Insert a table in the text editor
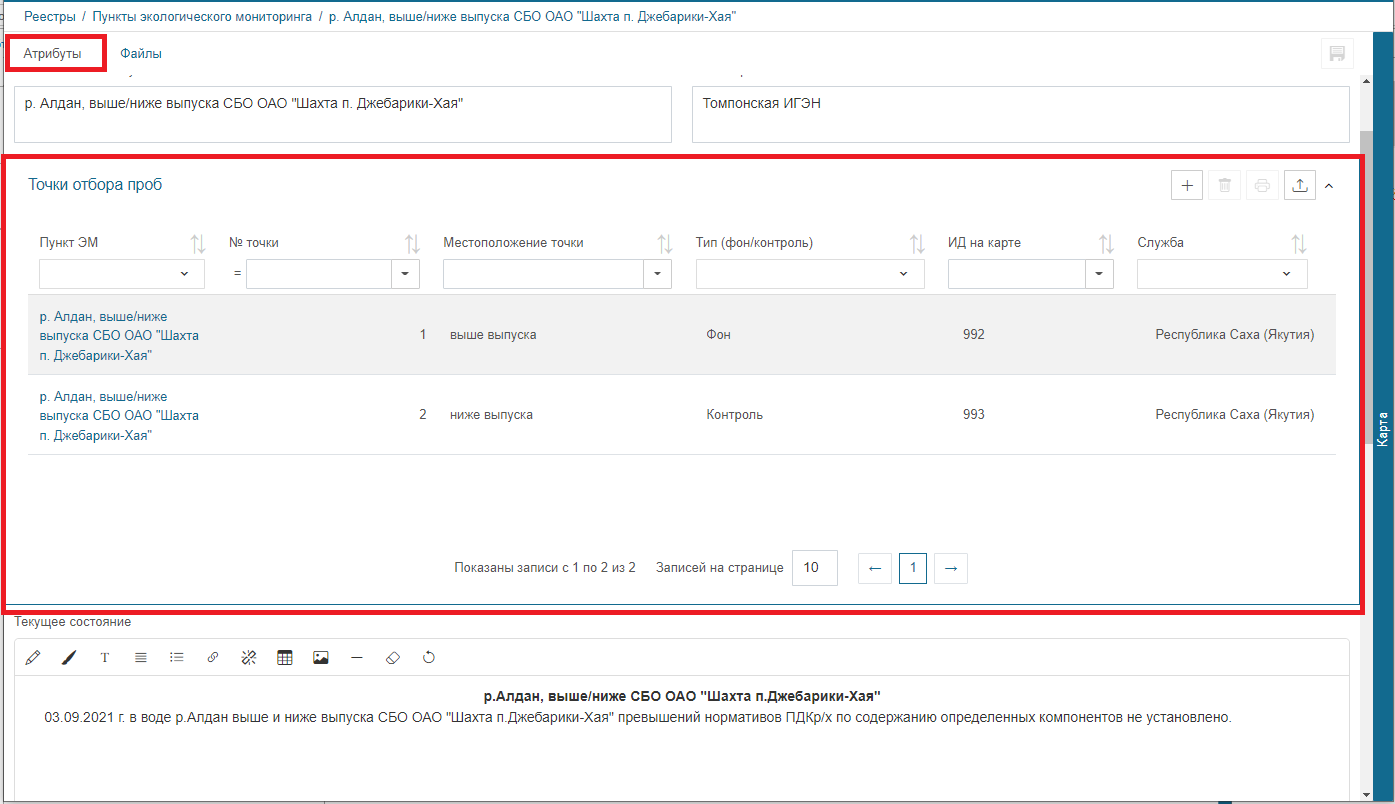Image resolution: width=1395 pixels, height=804 pixels. [285, 658]
